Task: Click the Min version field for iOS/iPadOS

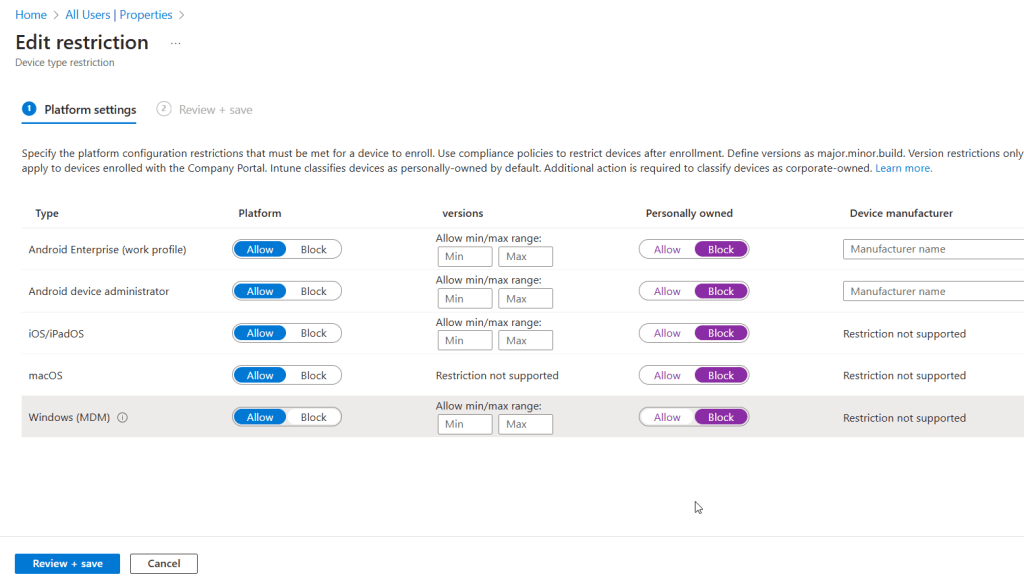Action: (465, 341)
